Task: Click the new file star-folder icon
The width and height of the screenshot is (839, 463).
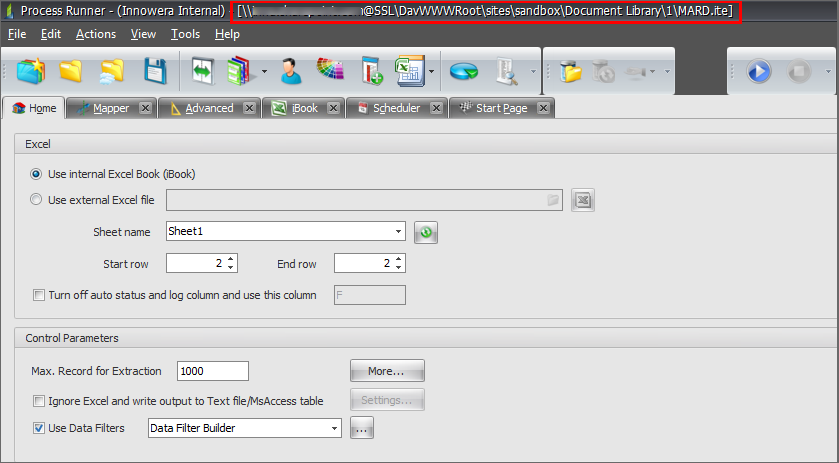Action: (31, 72)
